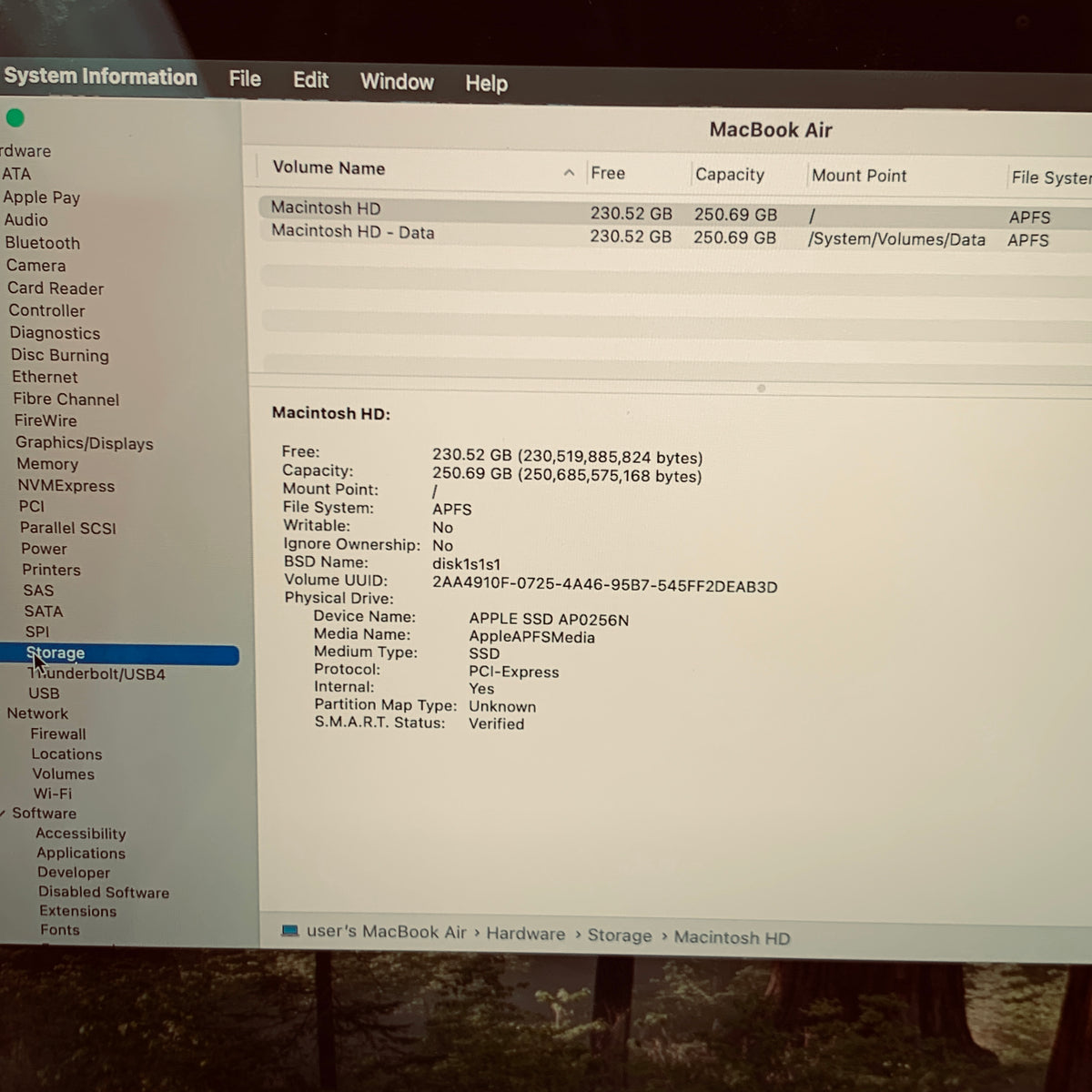Select Camera in the sidebar
1092x1092 pixels.
point(35,266)
